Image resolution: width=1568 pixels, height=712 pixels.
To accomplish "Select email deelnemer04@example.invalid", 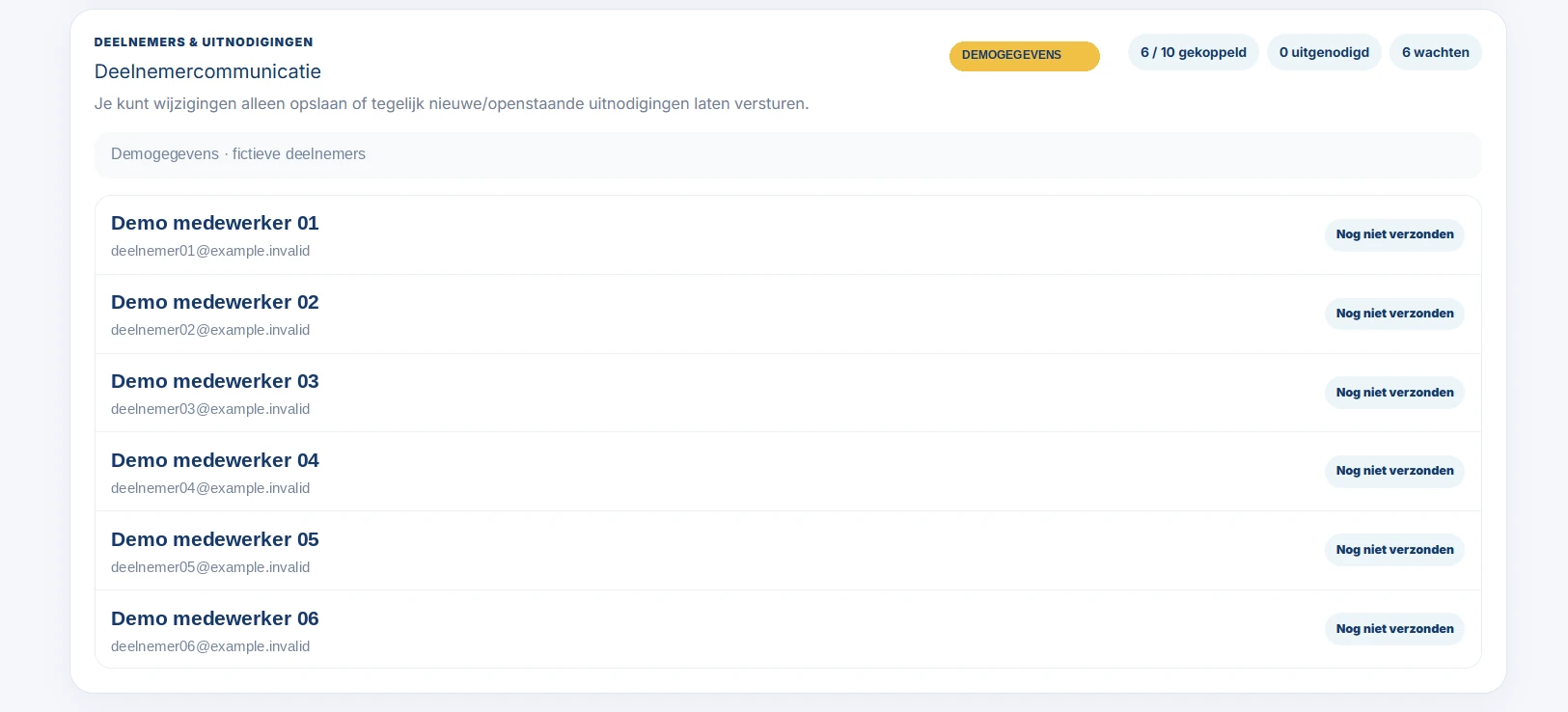I will [210, 488].
